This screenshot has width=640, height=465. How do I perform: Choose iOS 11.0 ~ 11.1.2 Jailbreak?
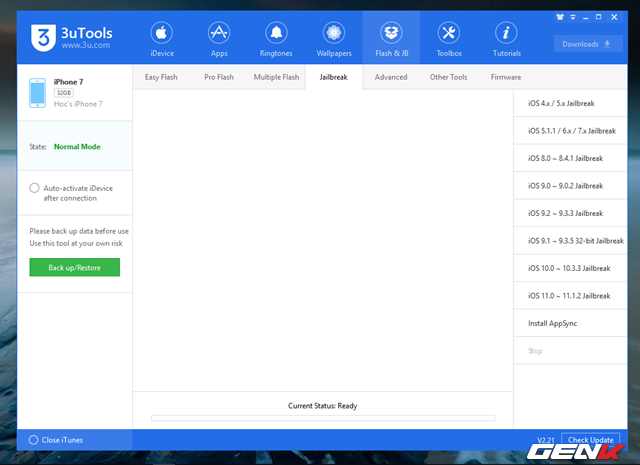[x=570, y=296]
